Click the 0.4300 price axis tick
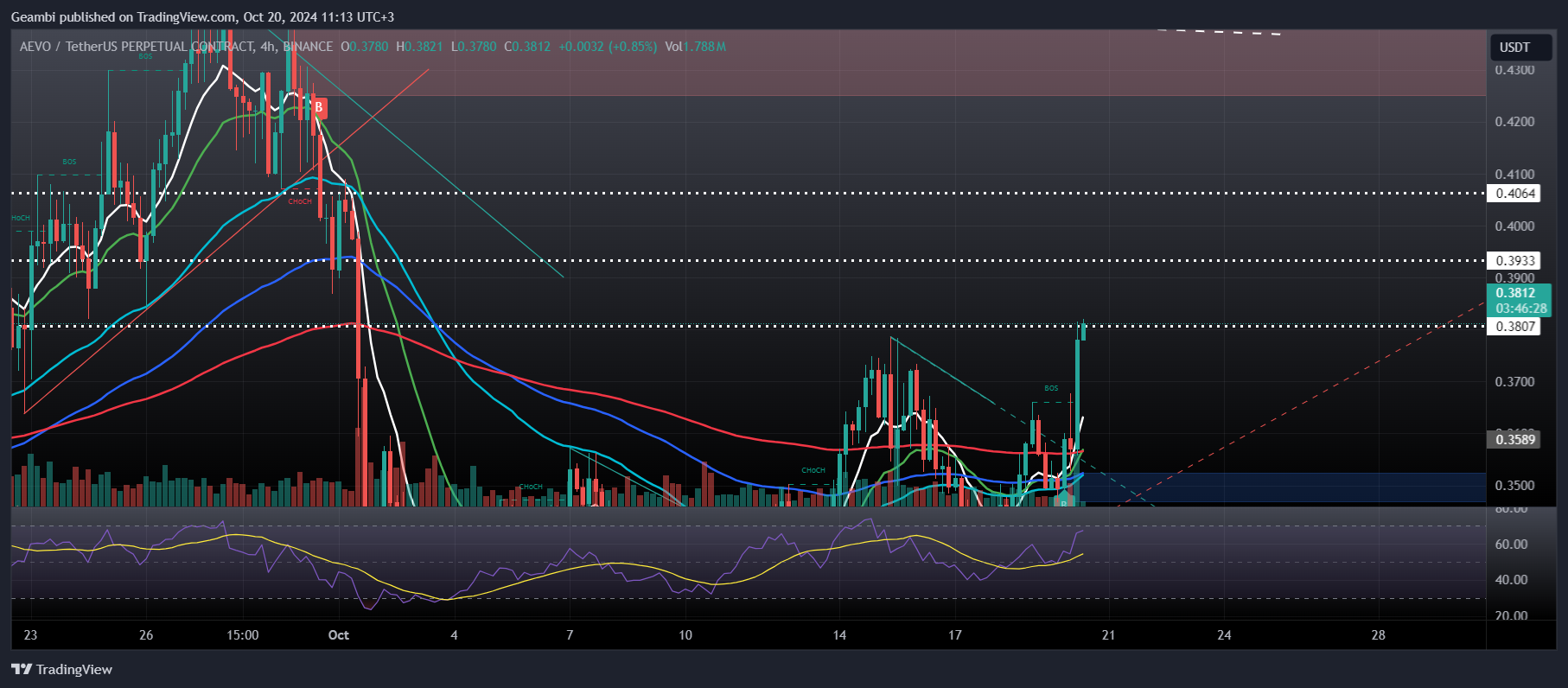The image size is (1568, 688). (x=1514, y=70)
